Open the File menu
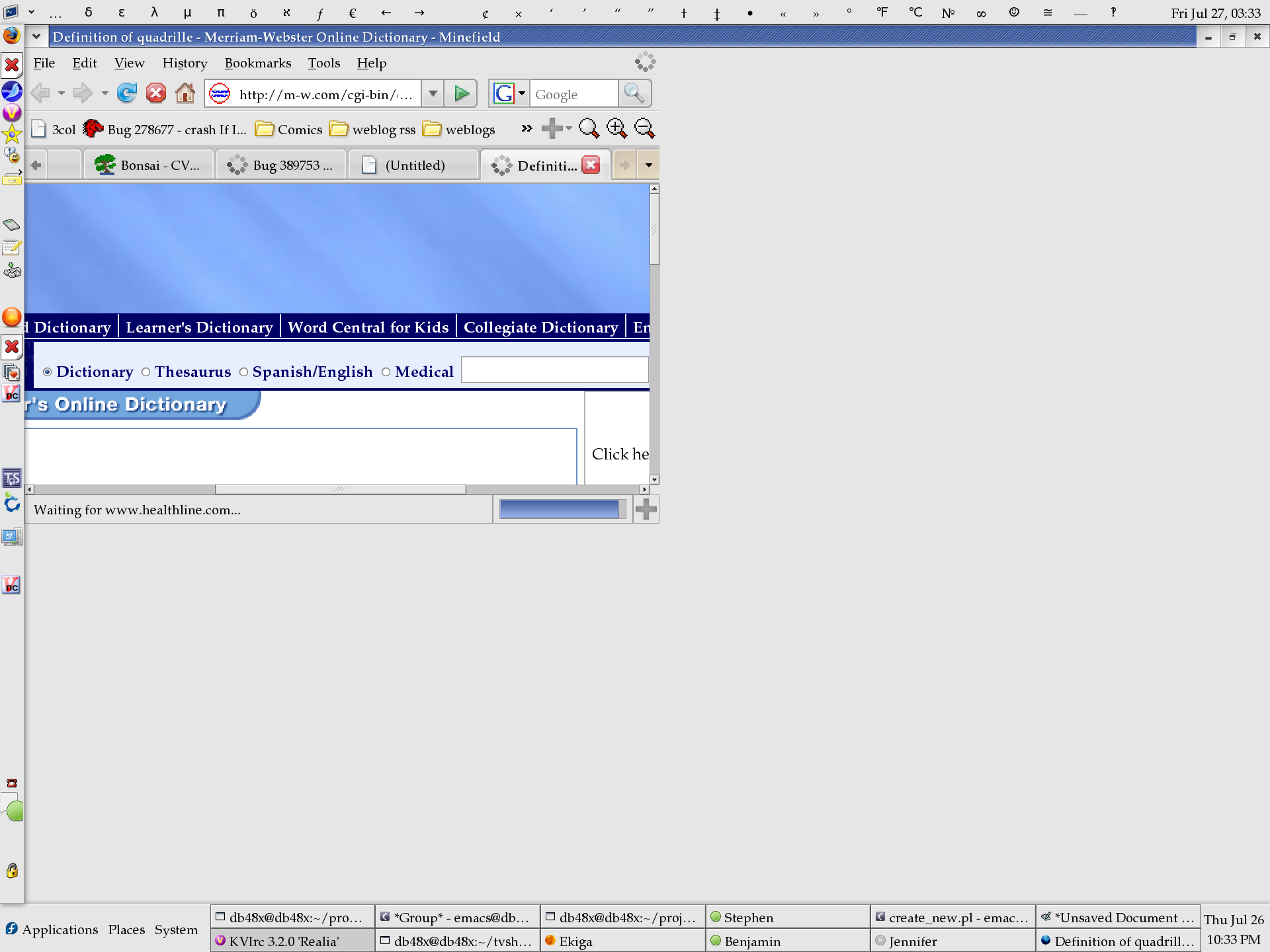 point(44,63)
